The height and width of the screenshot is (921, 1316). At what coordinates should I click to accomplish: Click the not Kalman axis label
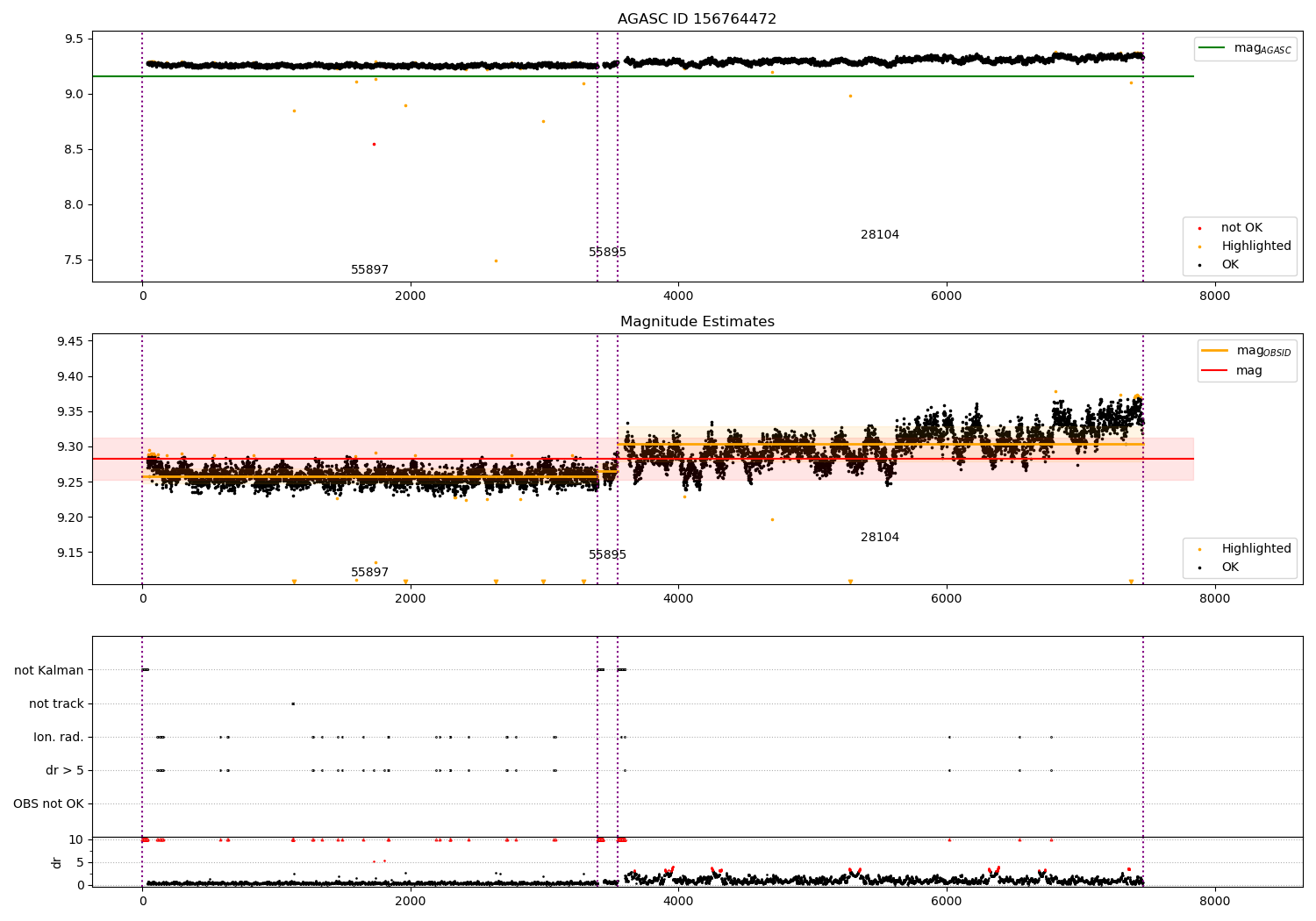[x=49, y=671]
